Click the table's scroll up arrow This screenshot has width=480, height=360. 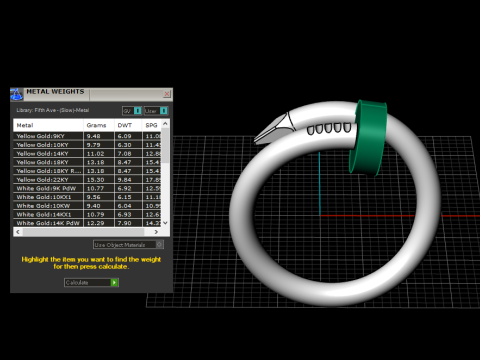pyautogui.click(x=165, y=124)
